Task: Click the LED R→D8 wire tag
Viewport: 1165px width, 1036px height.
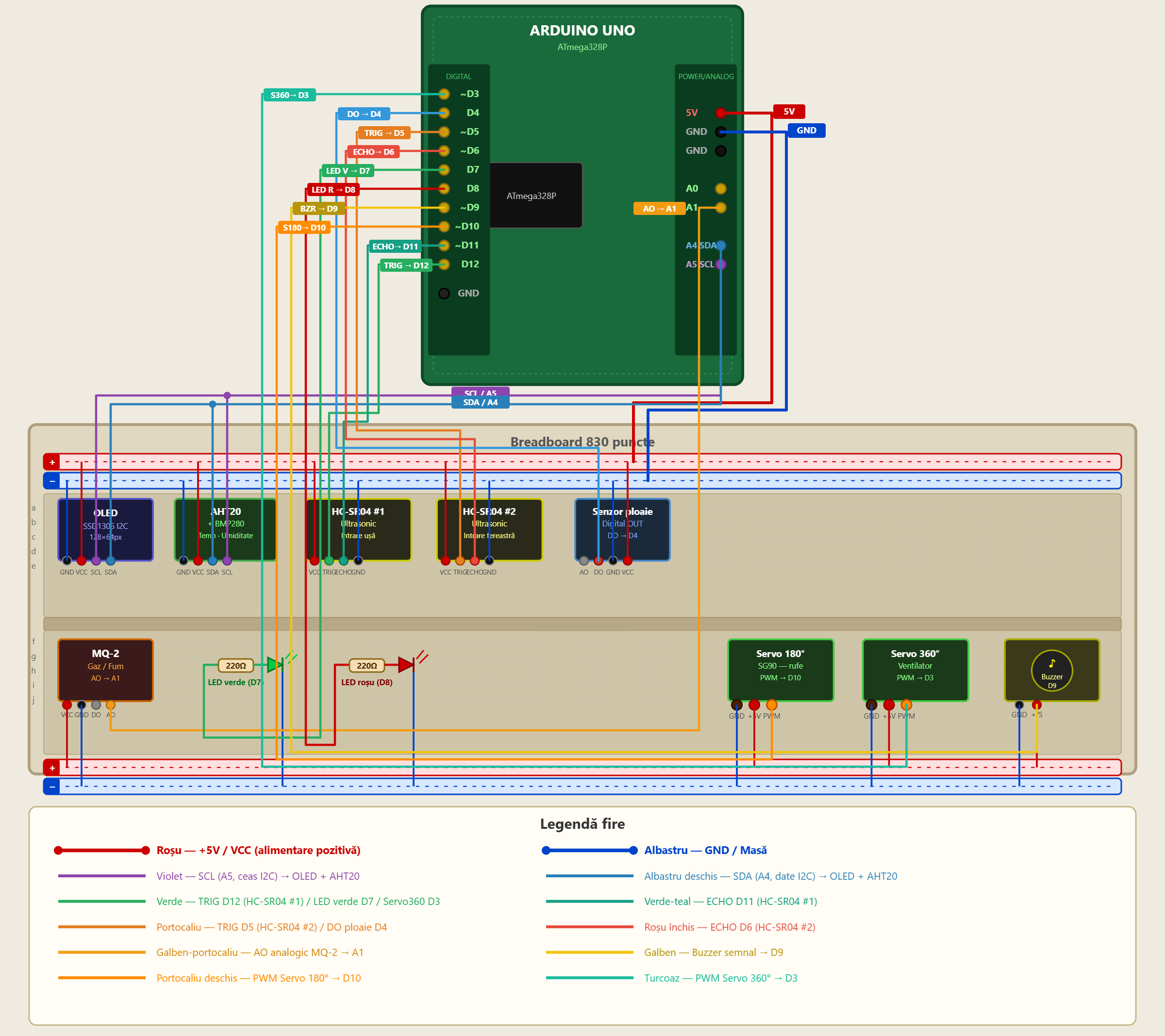Action: pos(333,190)
